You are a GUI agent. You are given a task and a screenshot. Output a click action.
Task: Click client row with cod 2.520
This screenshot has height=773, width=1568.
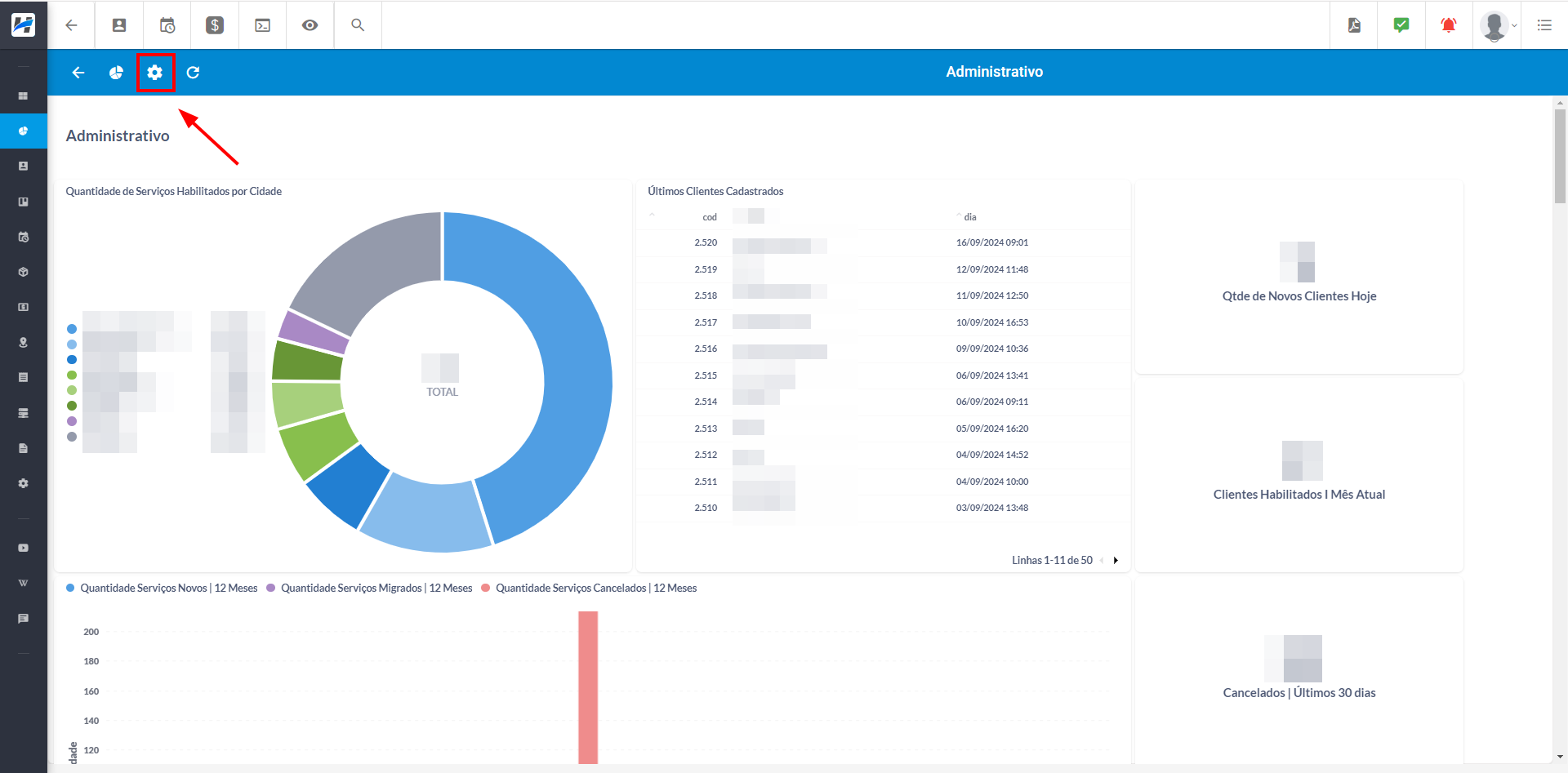click(883, 243)
